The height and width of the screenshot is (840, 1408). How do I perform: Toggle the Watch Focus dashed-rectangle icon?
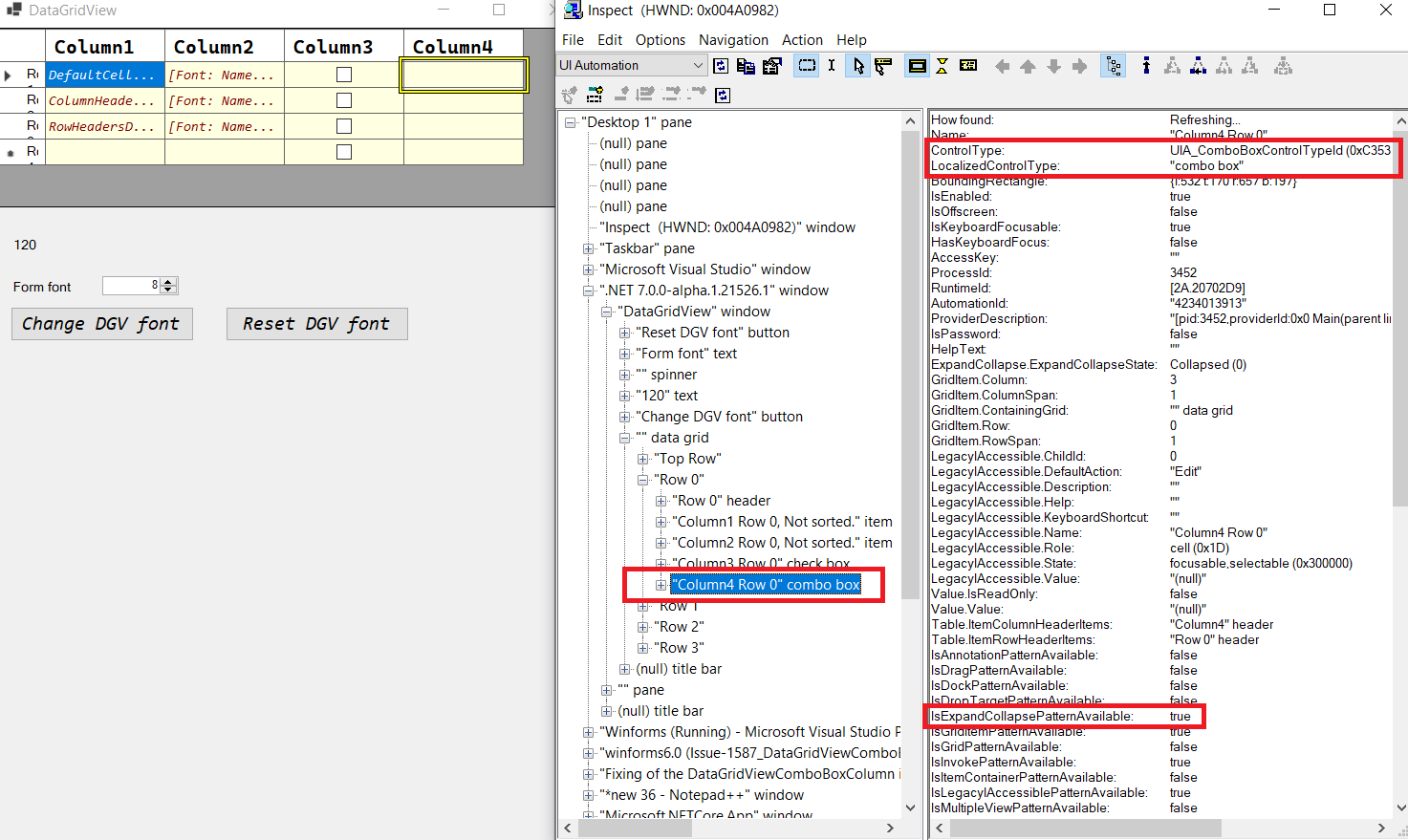click(808, 66)
